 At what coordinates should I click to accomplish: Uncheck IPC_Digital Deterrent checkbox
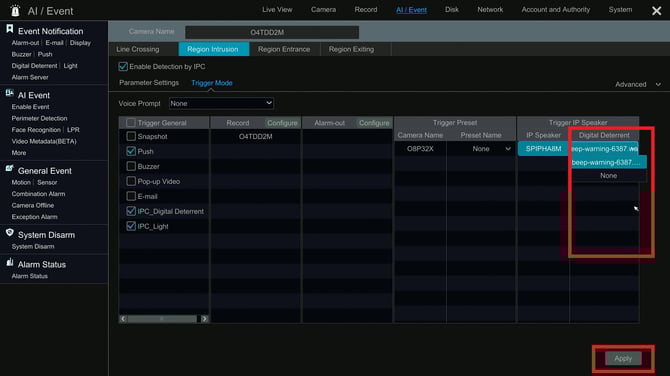[131, 211]
